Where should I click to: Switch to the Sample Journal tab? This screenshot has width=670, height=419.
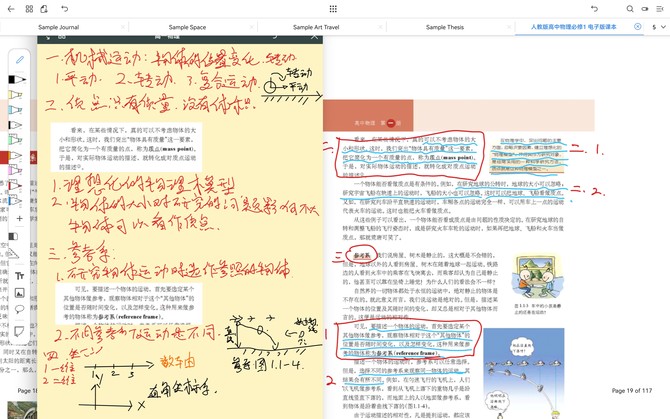point(60,27)
